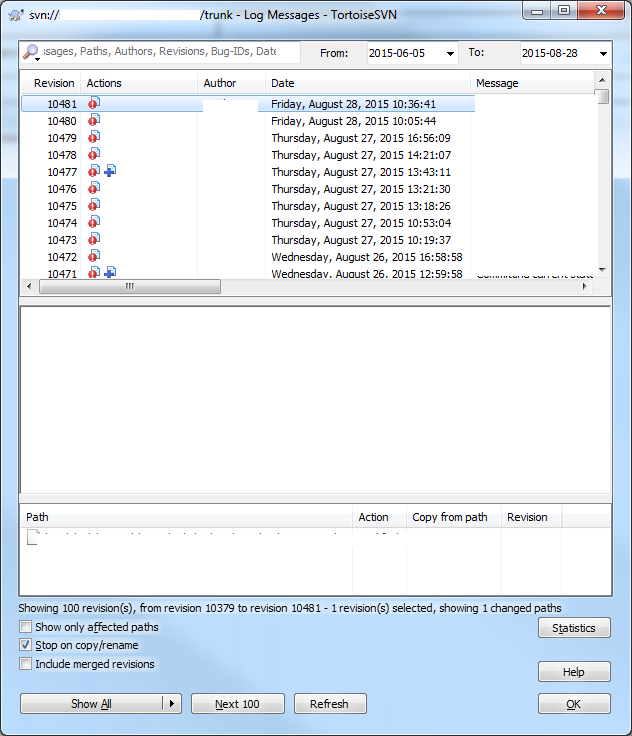The width and height of the screenshot is (632, 736).
Task: Click modified action icon for revision 10478
Action: [94, 154]
